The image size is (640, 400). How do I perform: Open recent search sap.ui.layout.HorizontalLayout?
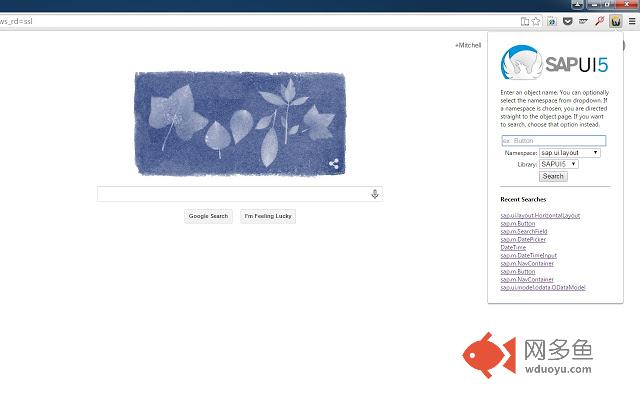540,216
